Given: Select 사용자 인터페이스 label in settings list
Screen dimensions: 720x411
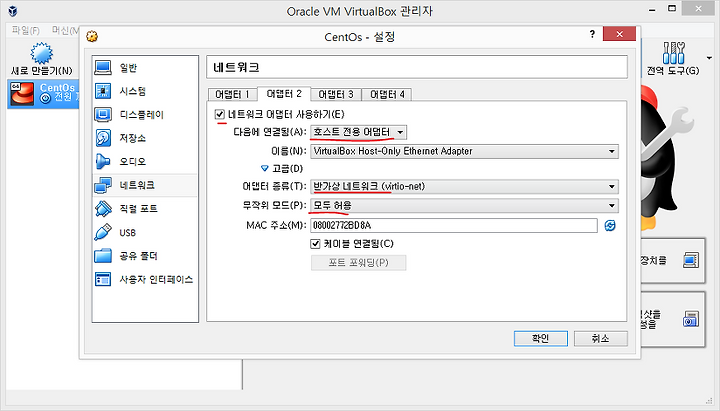Looking at the screenshot, I should coord(156,279).
